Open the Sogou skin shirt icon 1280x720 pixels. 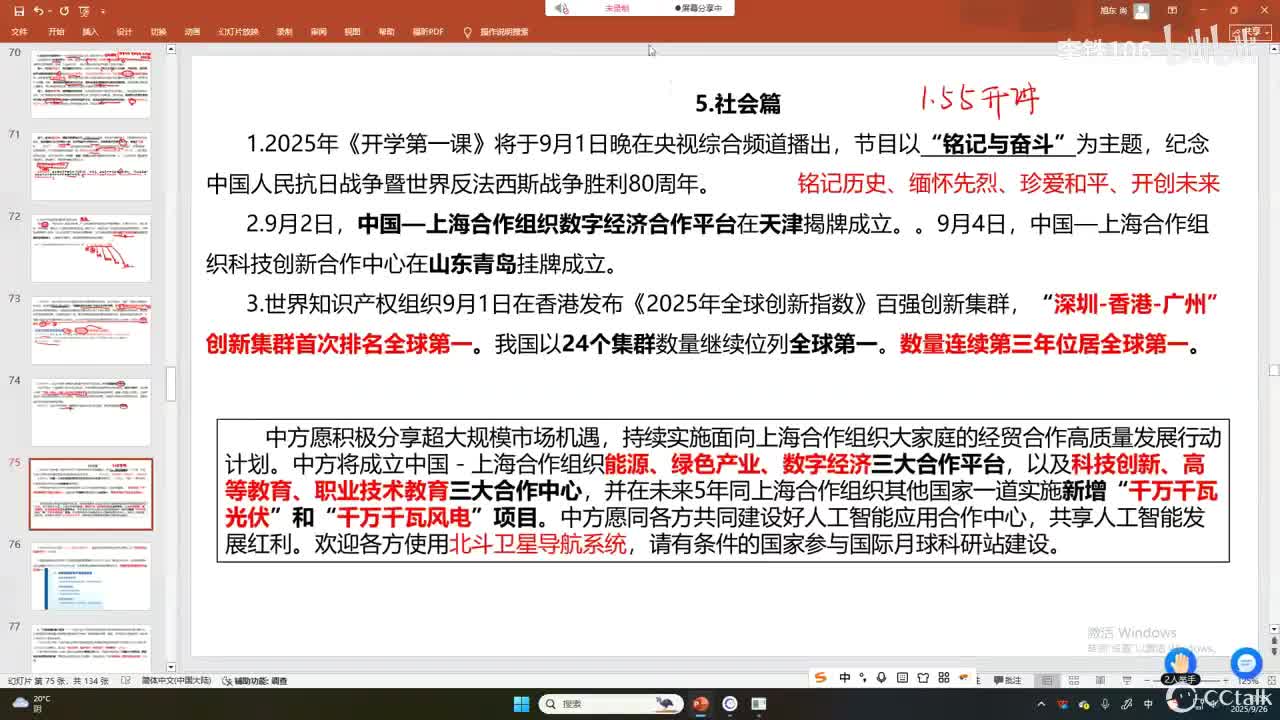pyautogui.click(x=924, y=678)
